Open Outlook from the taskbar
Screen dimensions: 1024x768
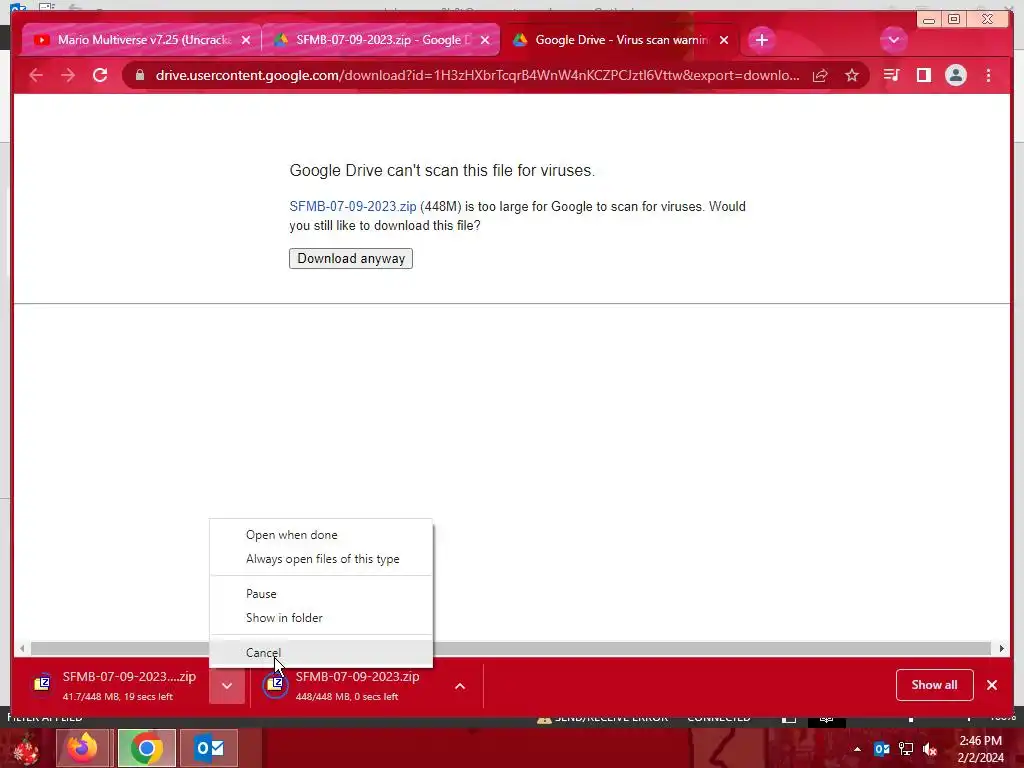click(210, 748)
